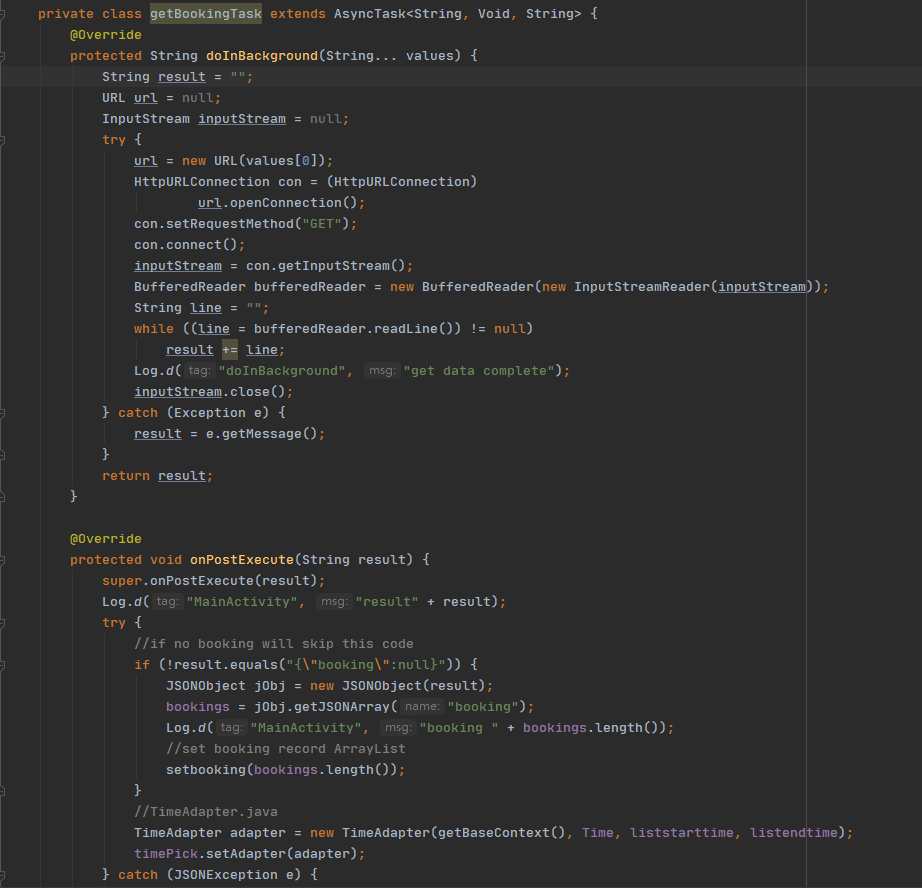Collapse the doInBackground method fold marker
The width and height of the screenshot is (922, 888).
point(2,56)
